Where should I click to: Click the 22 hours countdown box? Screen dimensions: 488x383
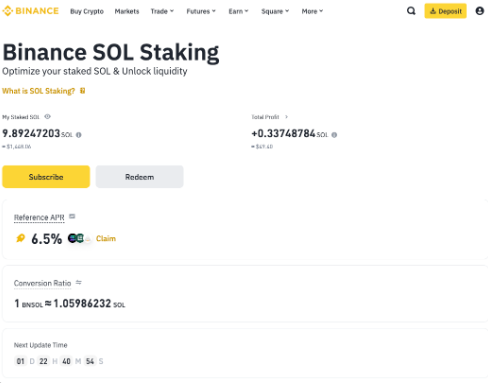point(43,361)
